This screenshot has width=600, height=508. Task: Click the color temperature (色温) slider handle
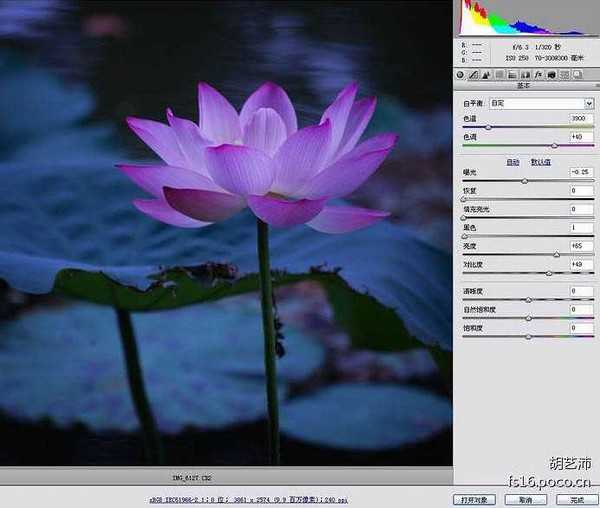[488, 128]
